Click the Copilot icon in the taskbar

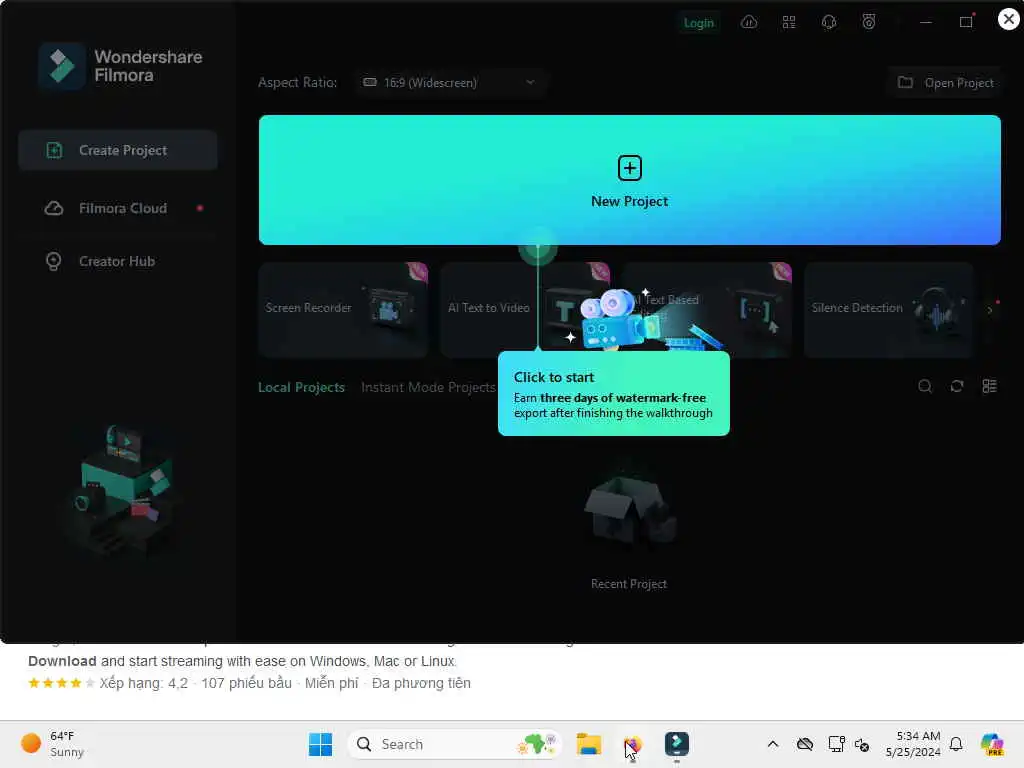click(992, 744)
